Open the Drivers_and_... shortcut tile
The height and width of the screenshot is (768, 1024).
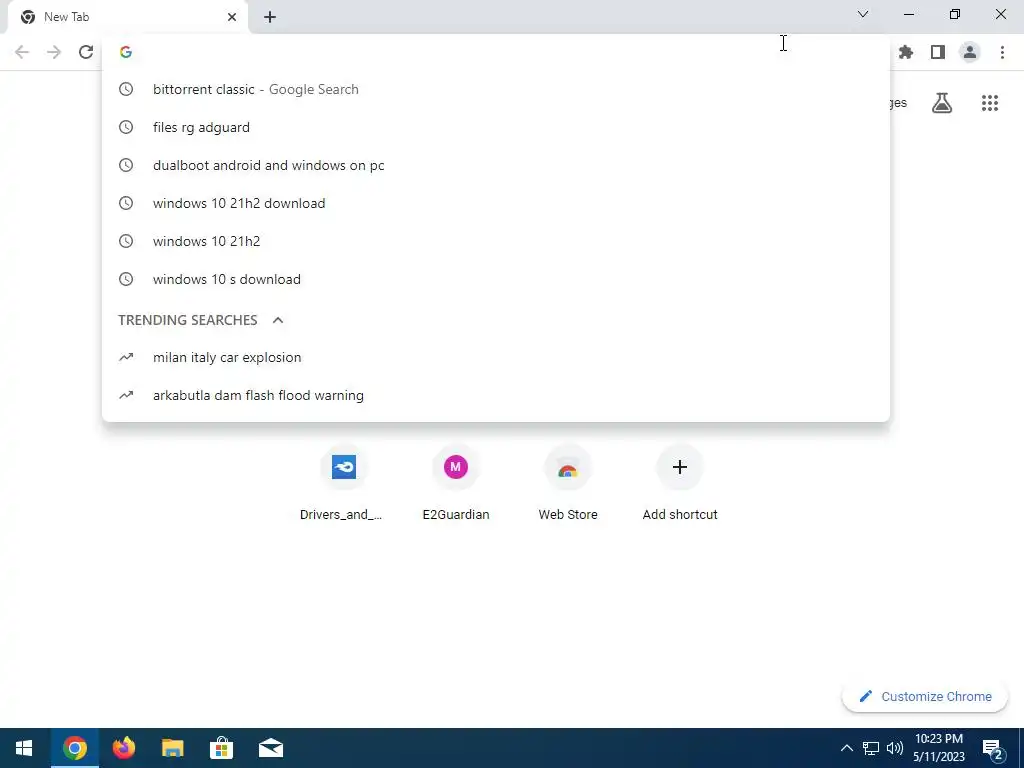344,483
